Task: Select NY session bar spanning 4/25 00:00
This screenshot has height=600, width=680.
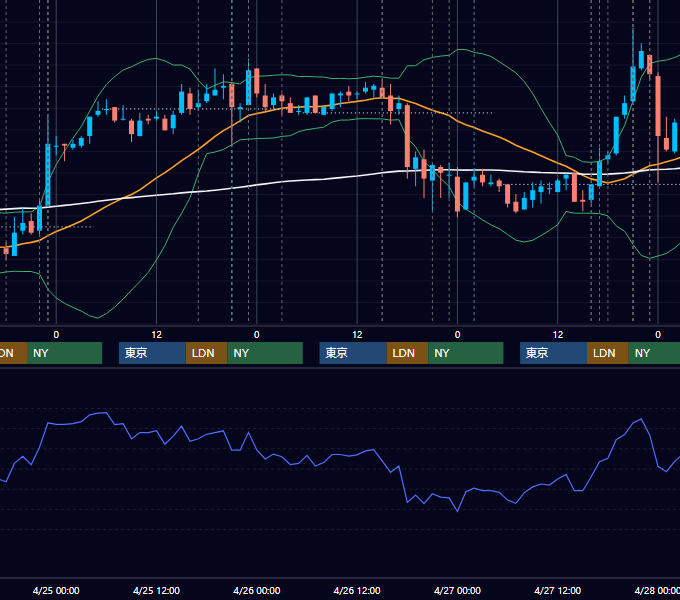Action: (x=65, y=353)
